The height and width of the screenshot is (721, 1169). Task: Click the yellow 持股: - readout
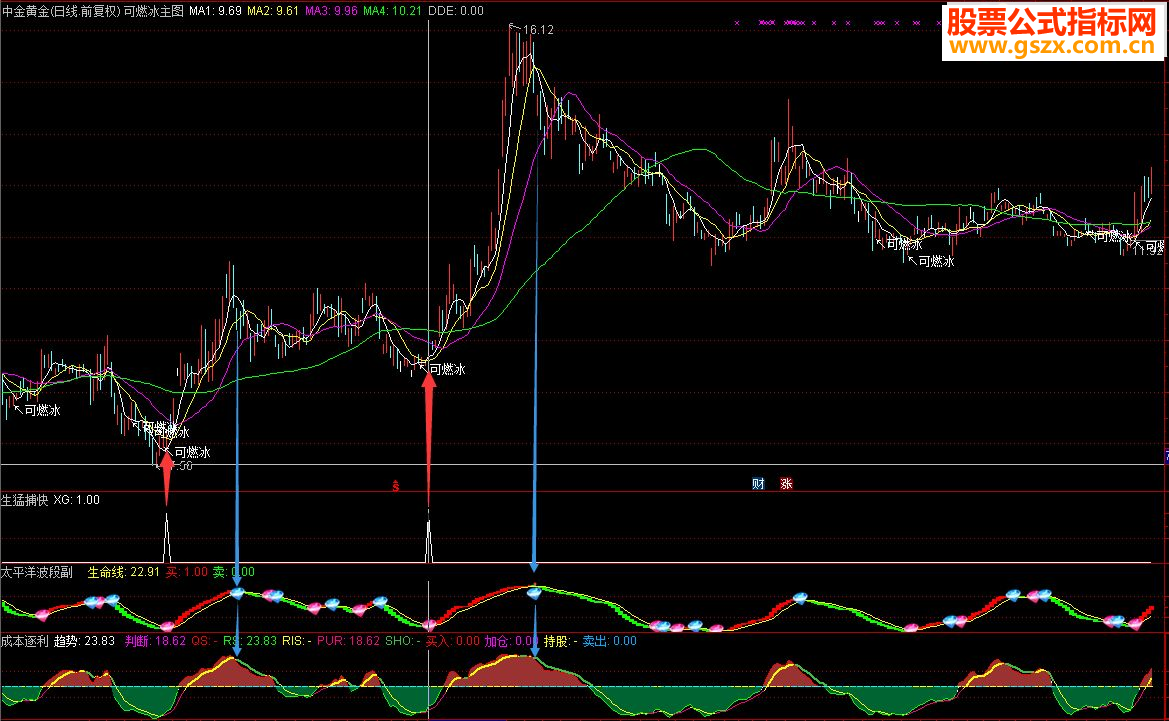pyautogui.click(x=561, y=641)
